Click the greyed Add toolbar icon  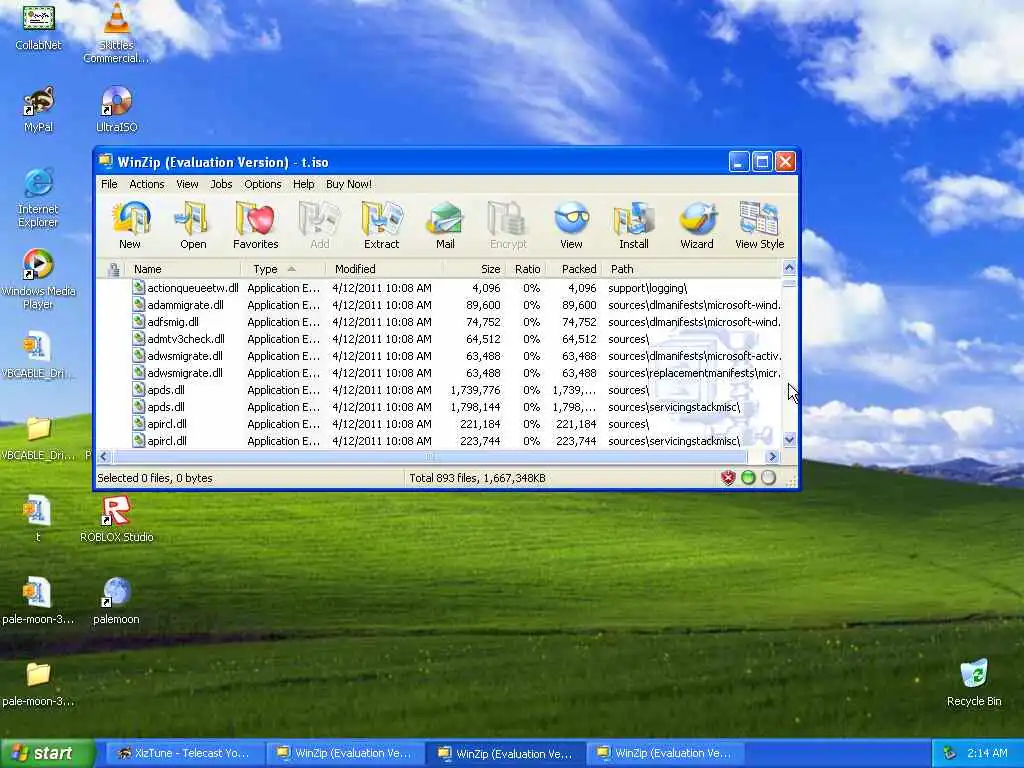tap(319, 226)
